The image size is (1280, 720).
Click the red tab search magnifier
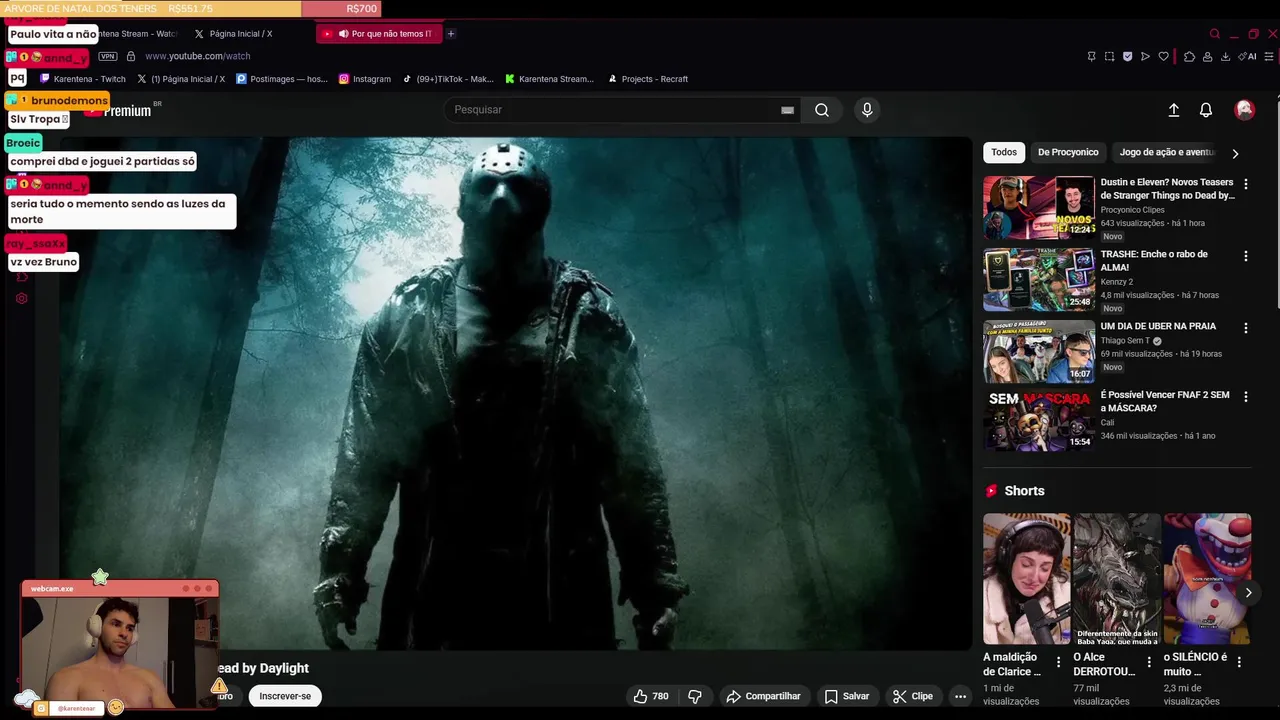point(1215,34)
